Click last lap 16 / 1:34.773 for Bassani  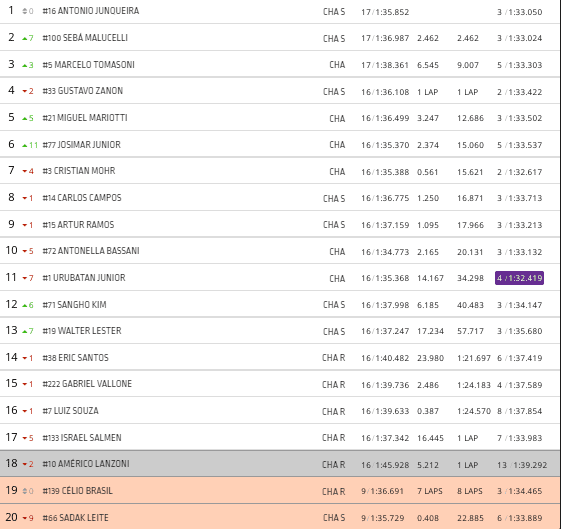click(385, 252)
